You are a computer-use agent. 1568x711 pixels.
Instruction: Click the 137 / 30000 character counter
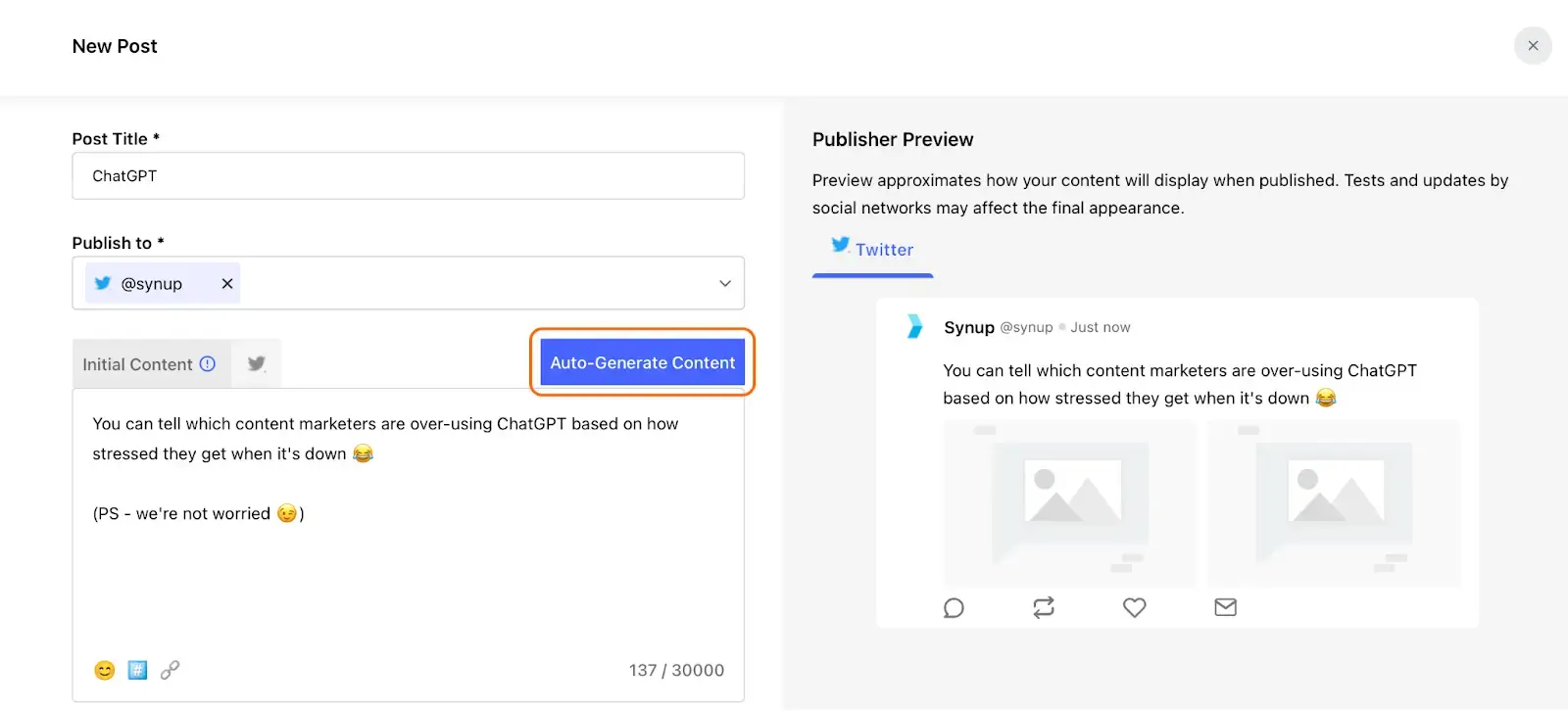pyautogui.click(x=676, y=670)
